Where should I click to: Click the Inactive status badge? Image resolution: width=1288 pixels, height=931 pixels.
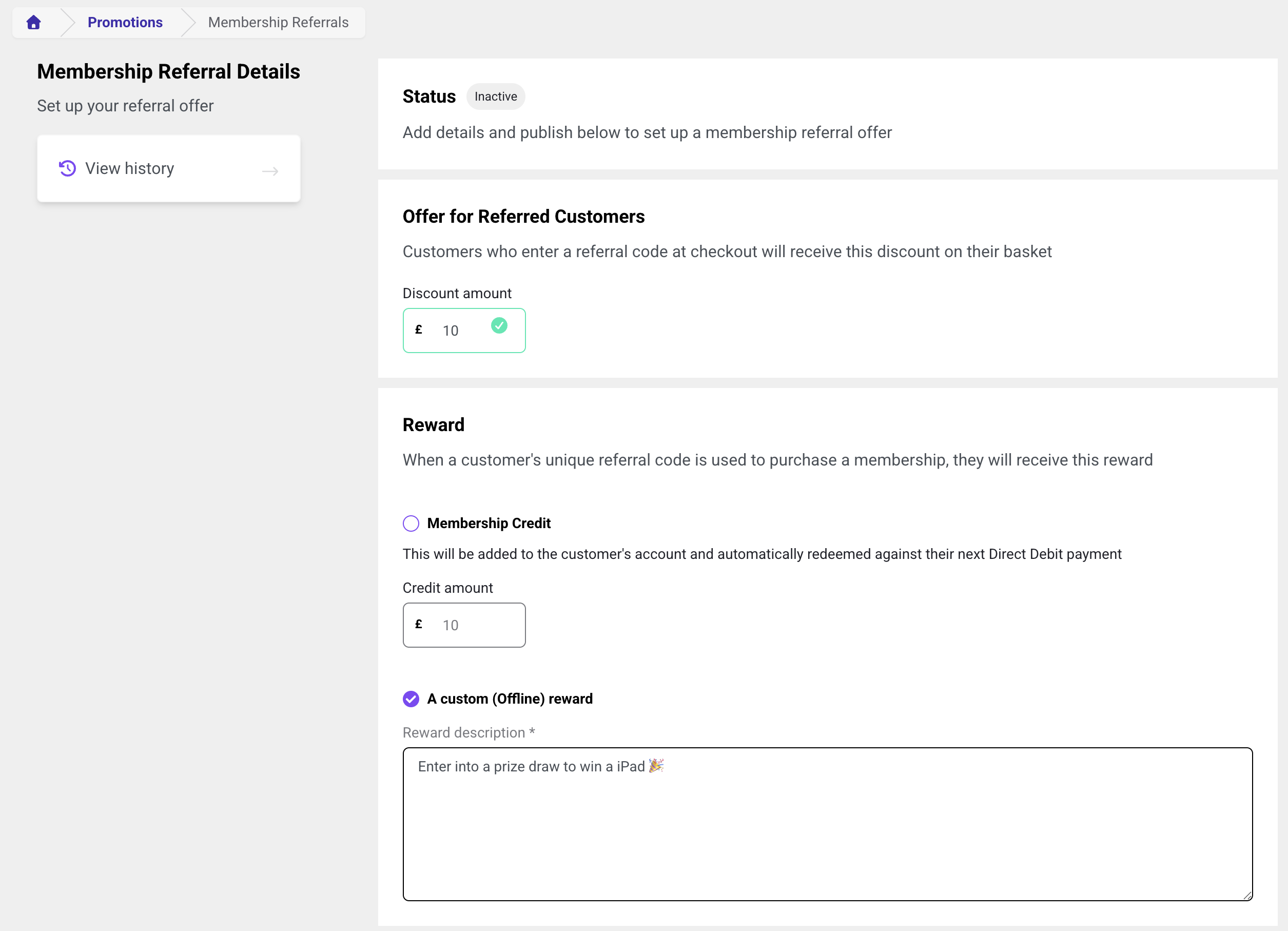495,96
